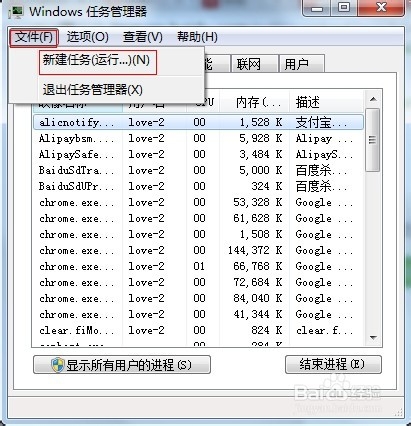Minimize the Task Manager window
Image resolution: width=411 pixels, height=426 pixels.
pyautogui.click(x=317, y=8)
